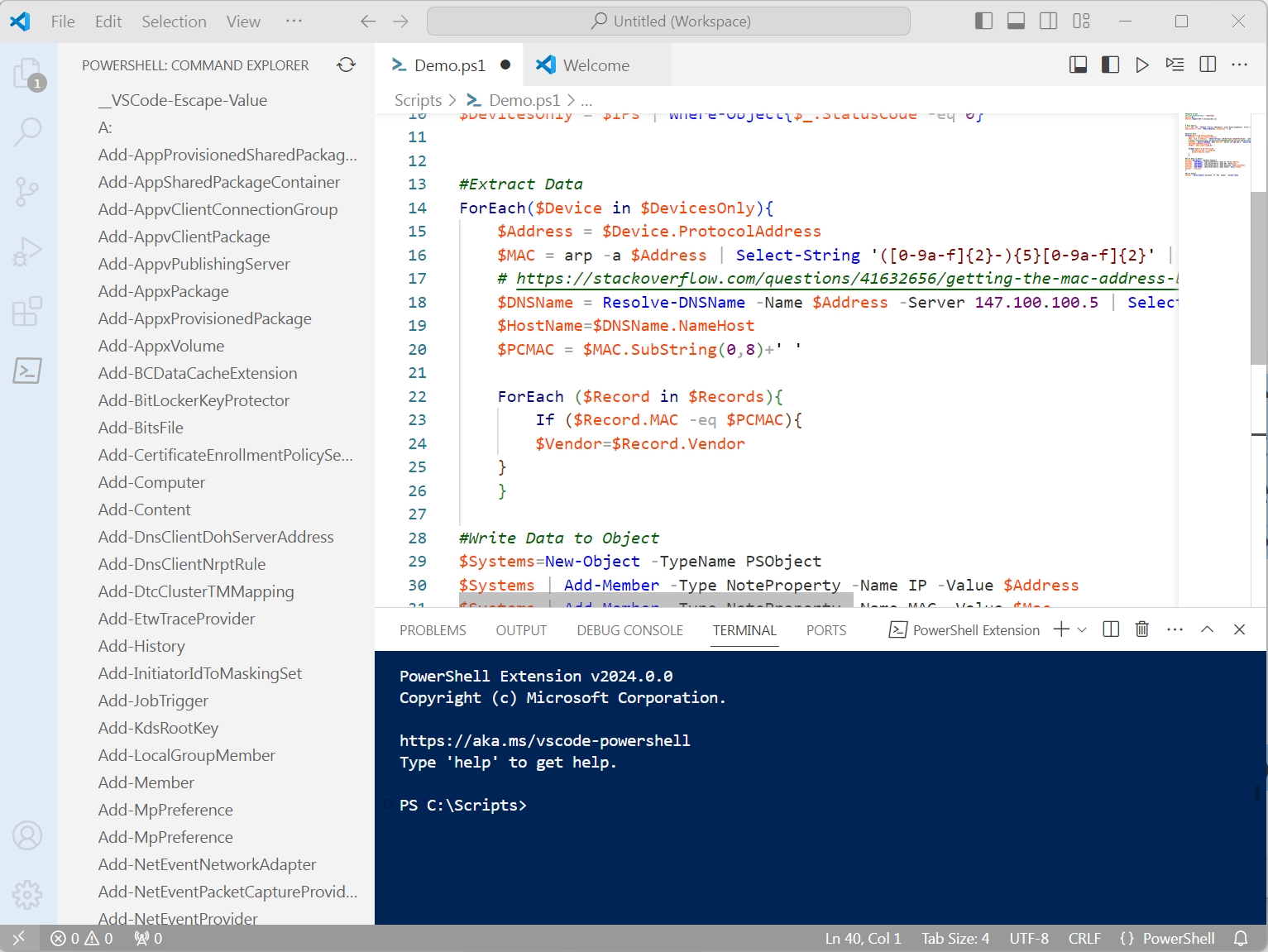Viewport: 1268px width, 952px height.
Task: Clear the terminal with trash icon
Action: 1141,629
